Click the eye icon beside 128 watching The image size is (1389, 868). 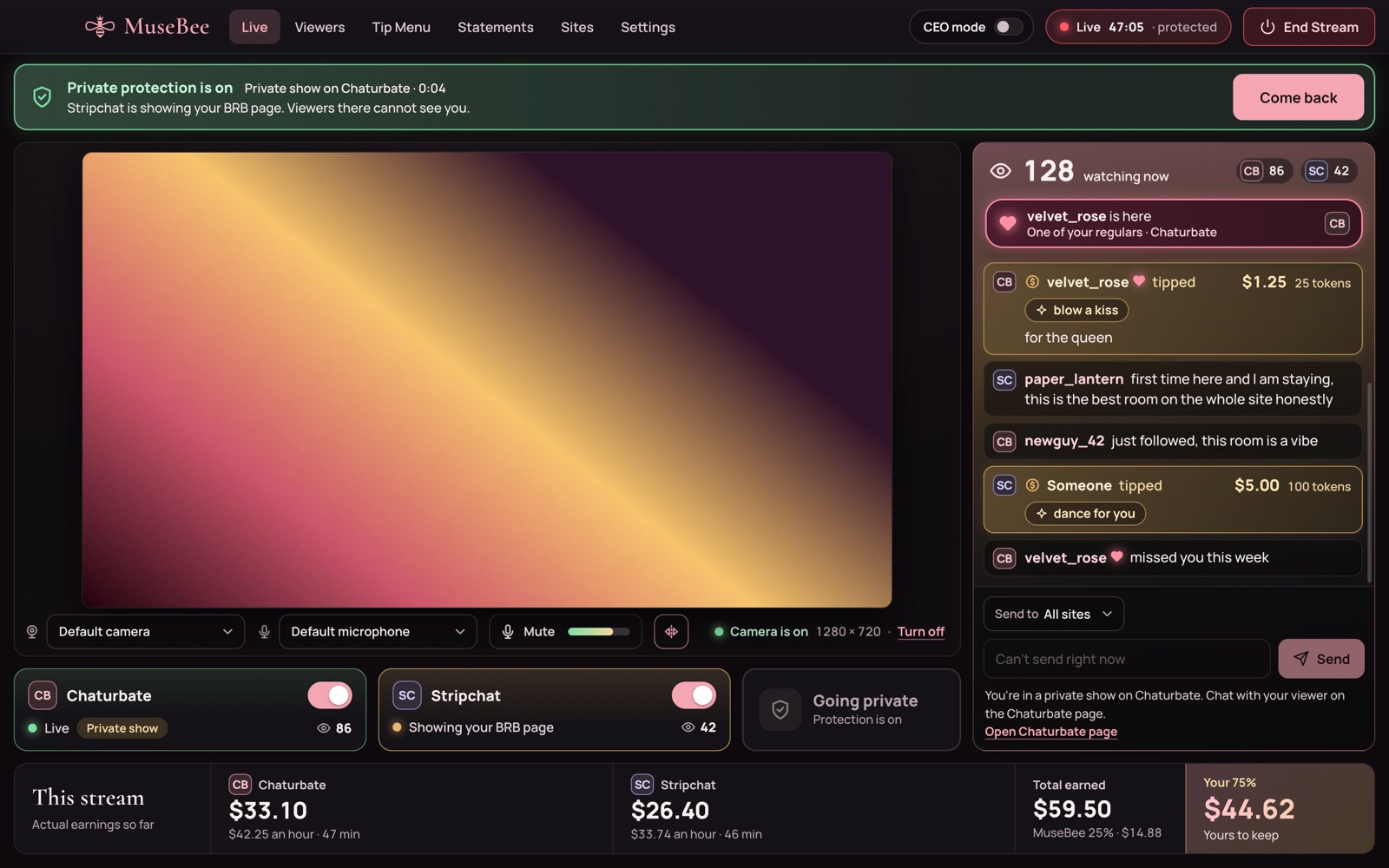click(x=1000, y=171)
